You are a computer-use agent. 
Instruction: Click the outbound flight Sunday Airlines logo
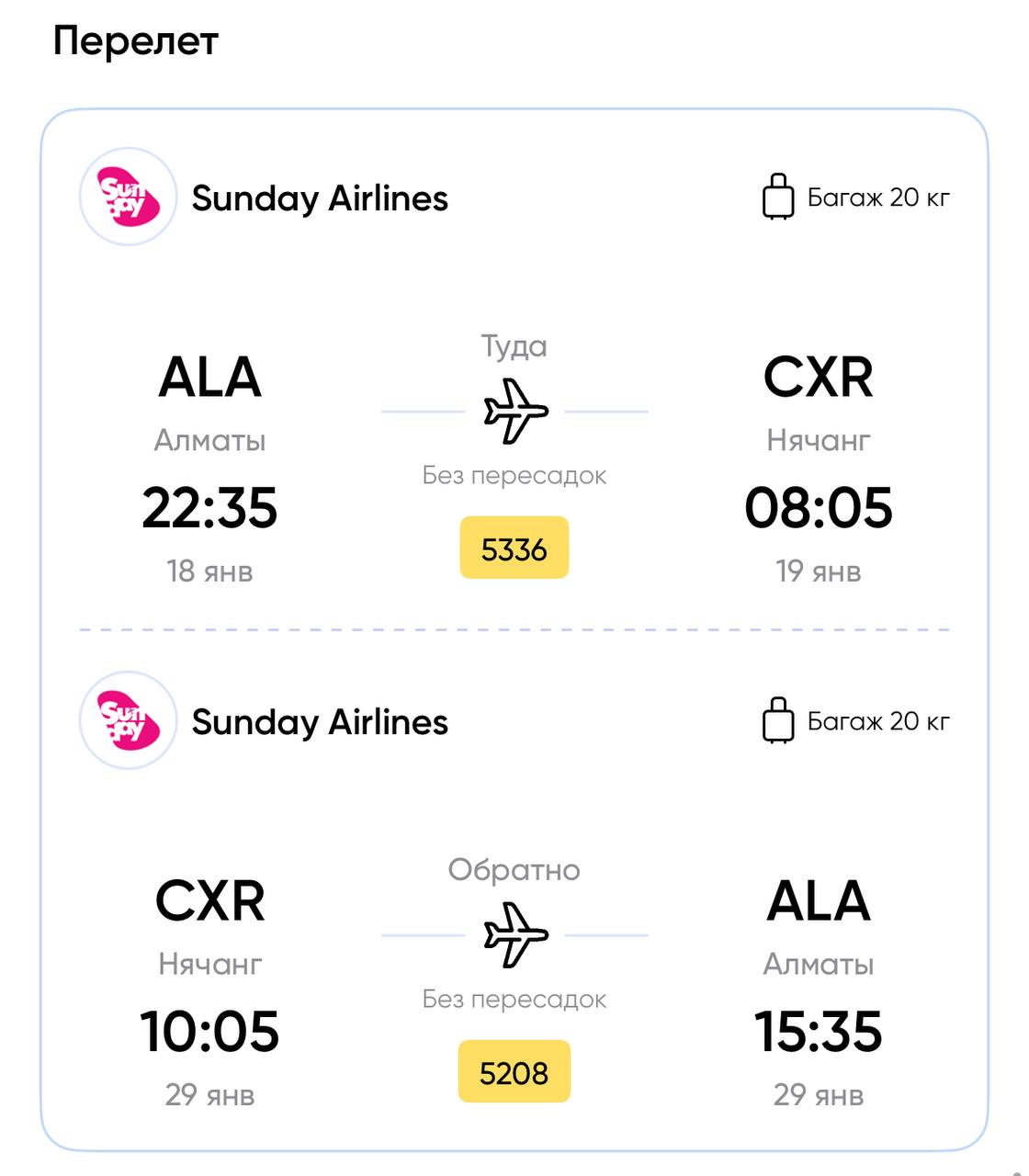tap(128, 197)
